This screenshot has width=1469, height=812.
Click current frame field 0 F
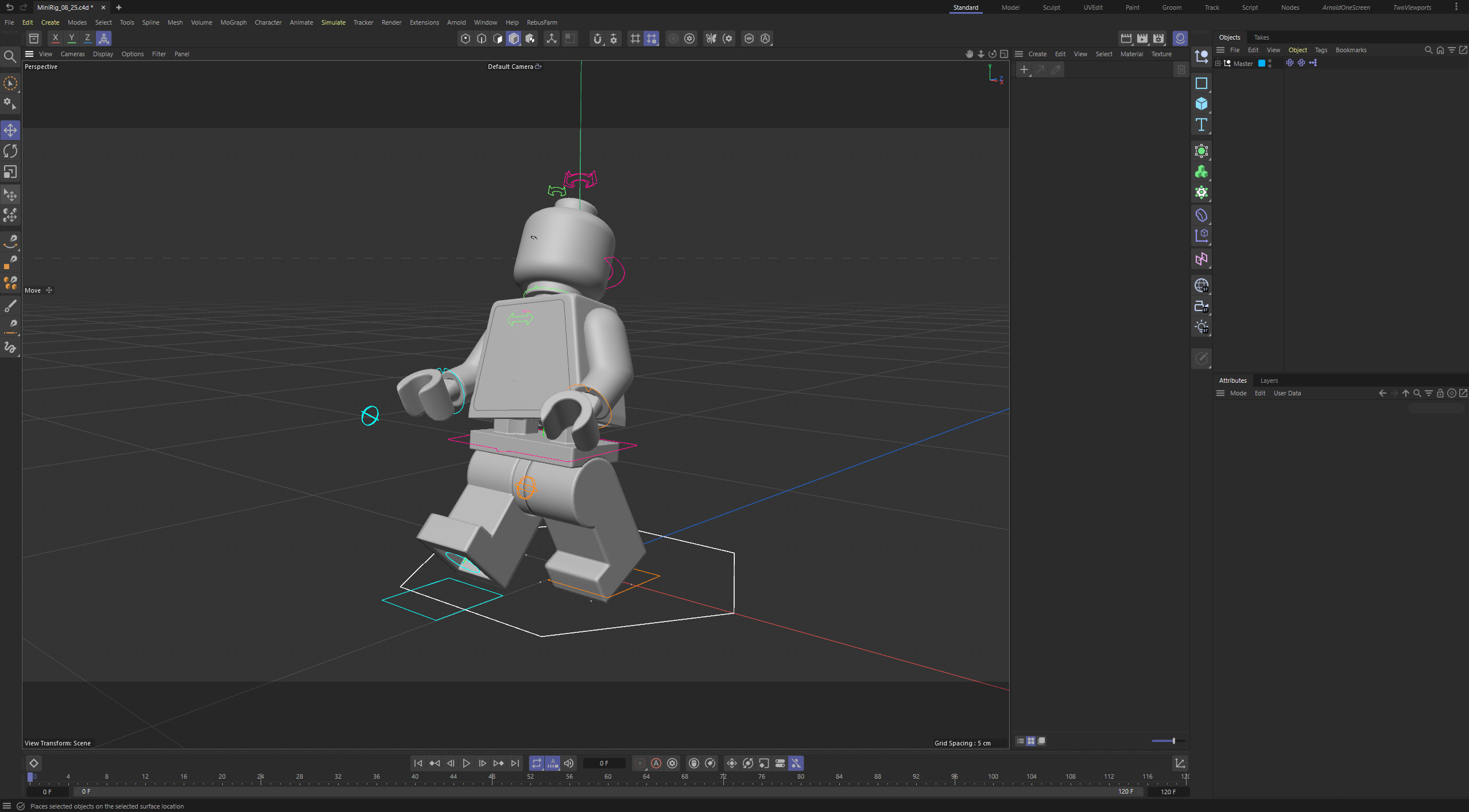coord(604,763)
